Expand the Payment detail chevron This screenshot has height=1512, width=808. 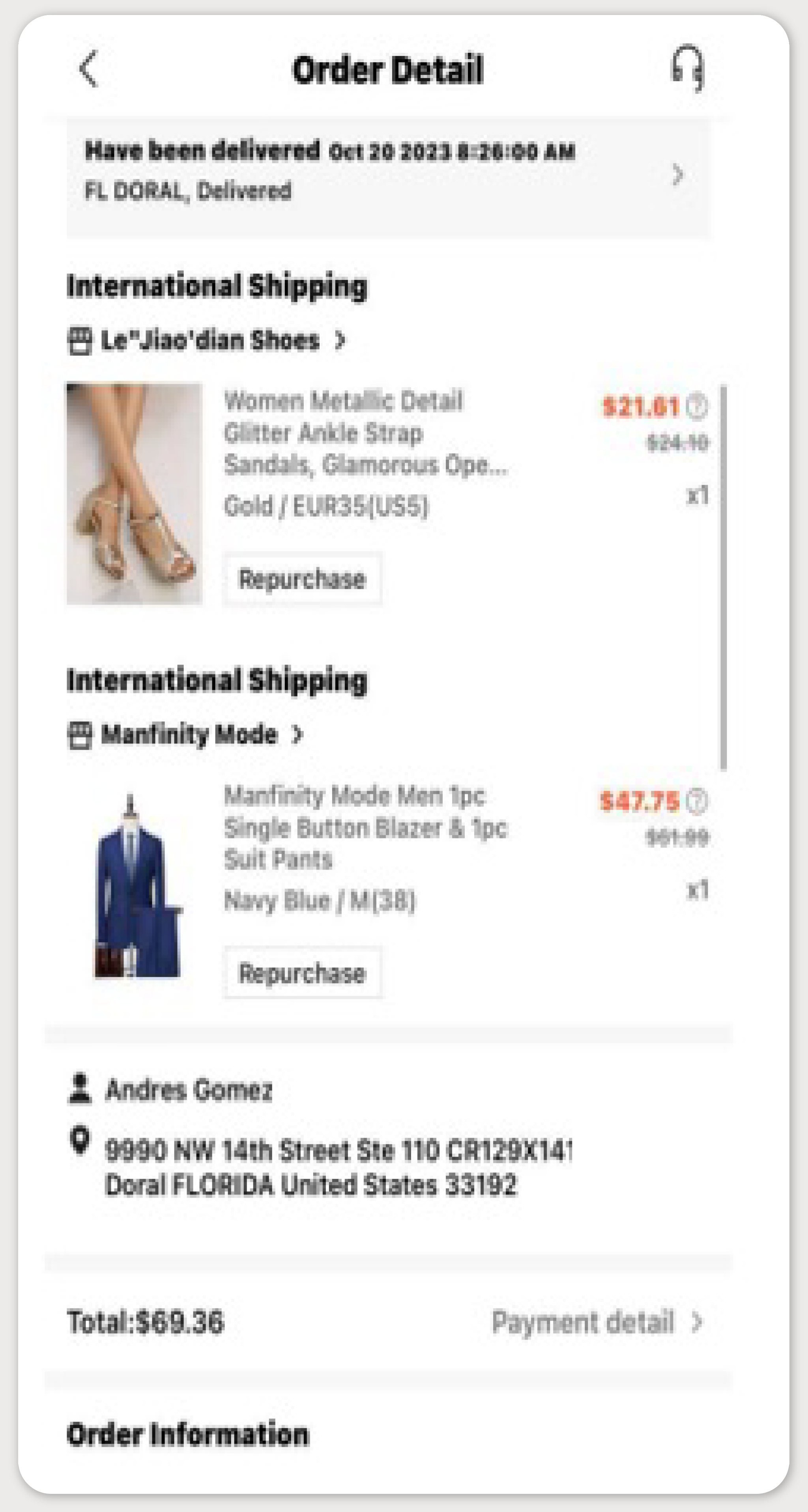click(x=697, y=1322)
